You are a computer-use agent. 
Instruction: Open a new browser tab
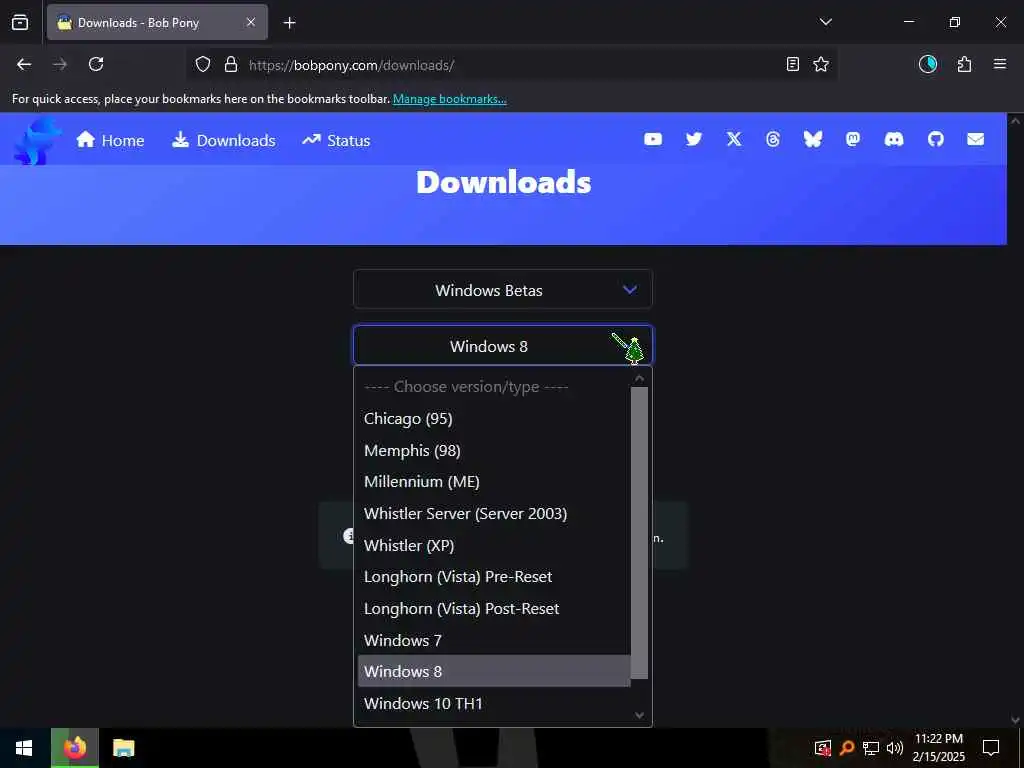[x=289, y=23]
